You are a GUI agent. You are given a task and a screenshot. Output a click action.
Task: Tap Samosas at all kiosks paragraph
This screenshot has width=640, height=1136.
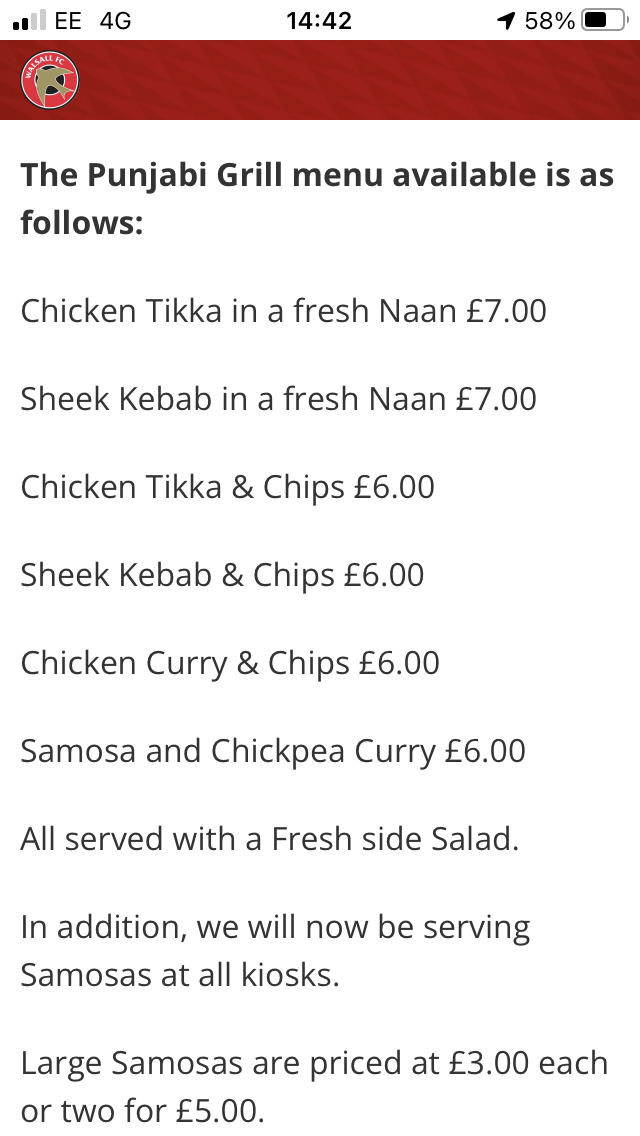[x=275, y=951]
